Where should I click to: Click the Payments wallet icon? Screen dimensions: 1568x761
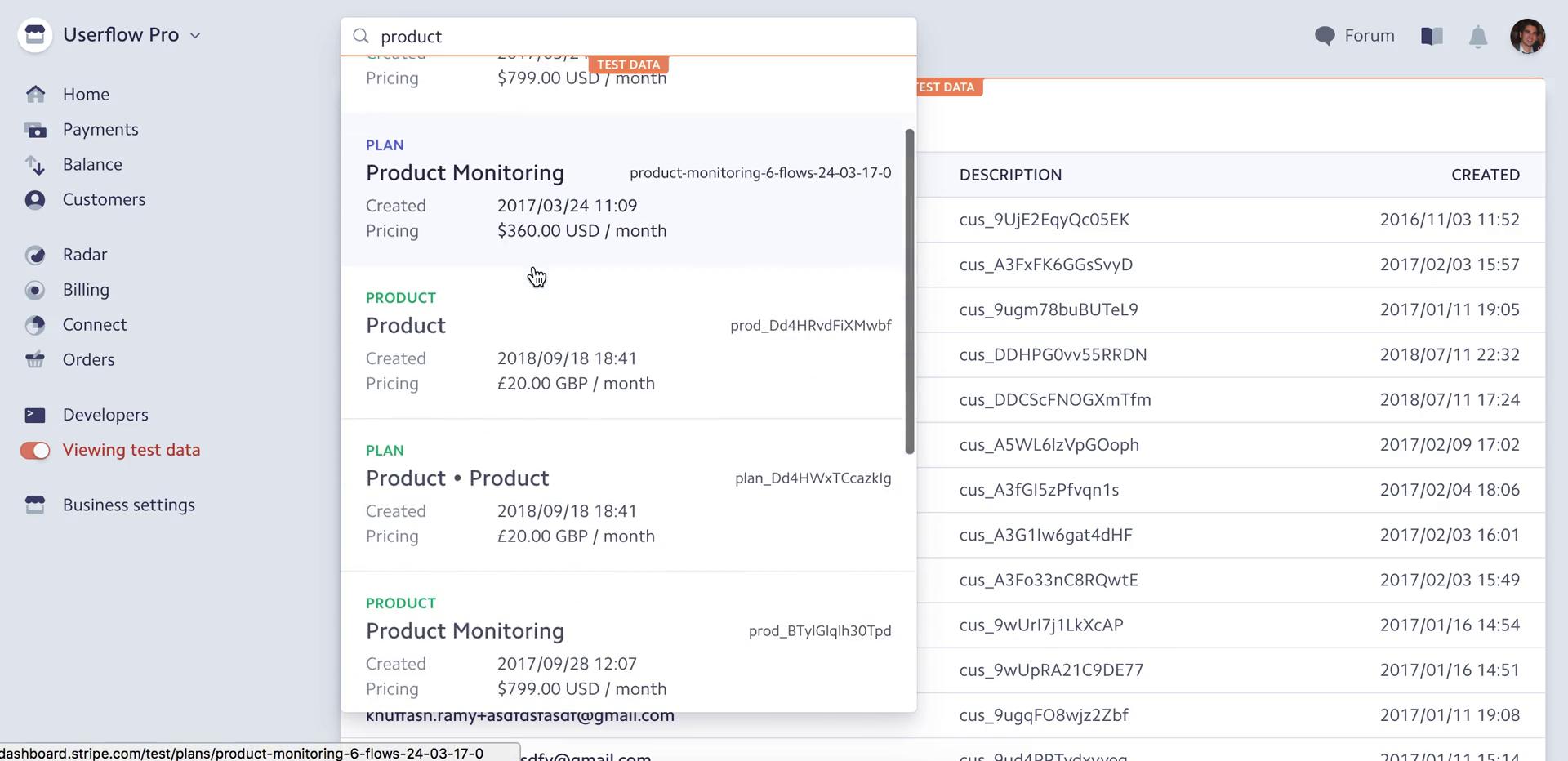click(x=35, y=130)
